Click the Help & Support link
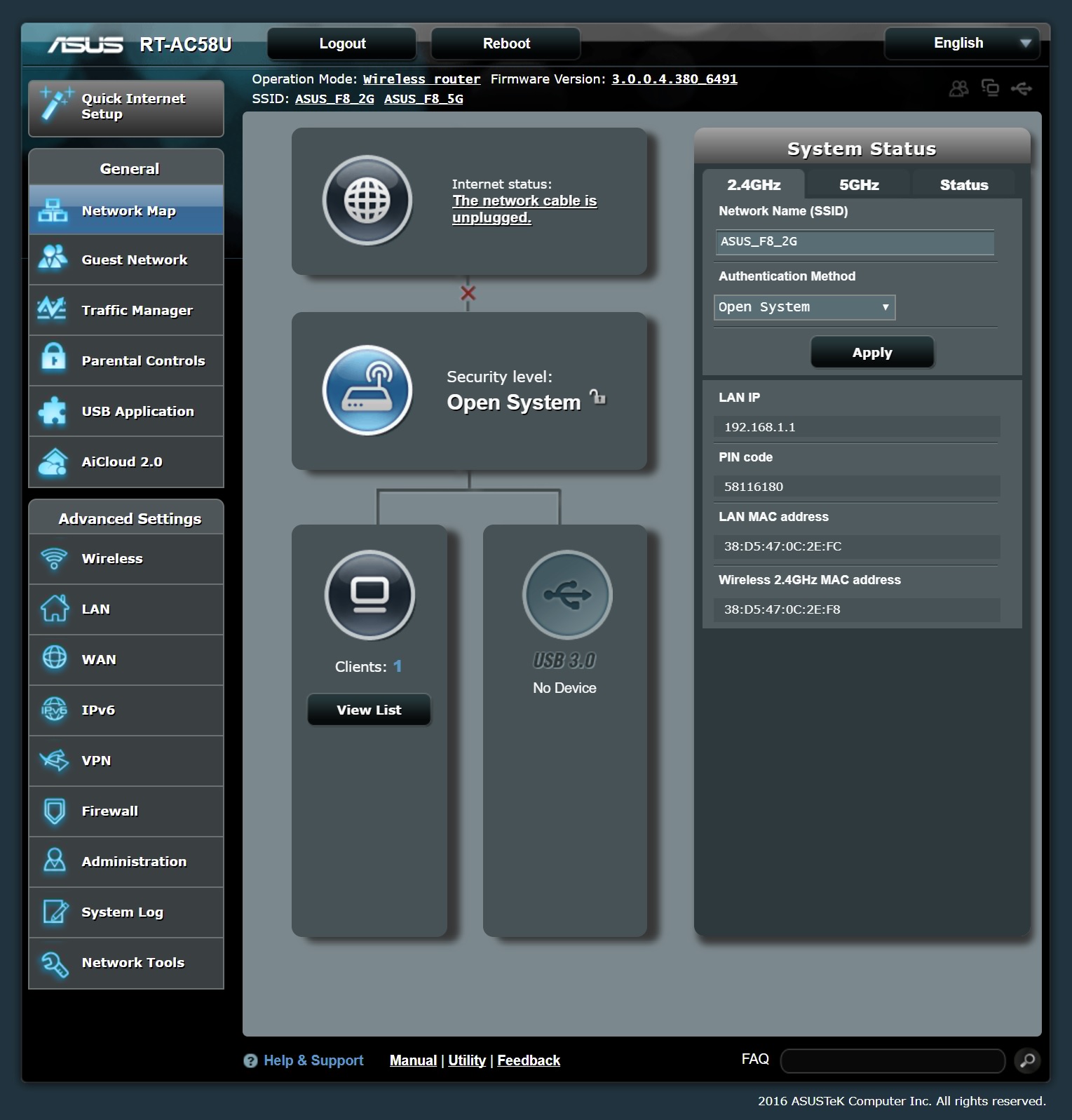This screenshot has height=1120, width=1072. point(313,1060)
